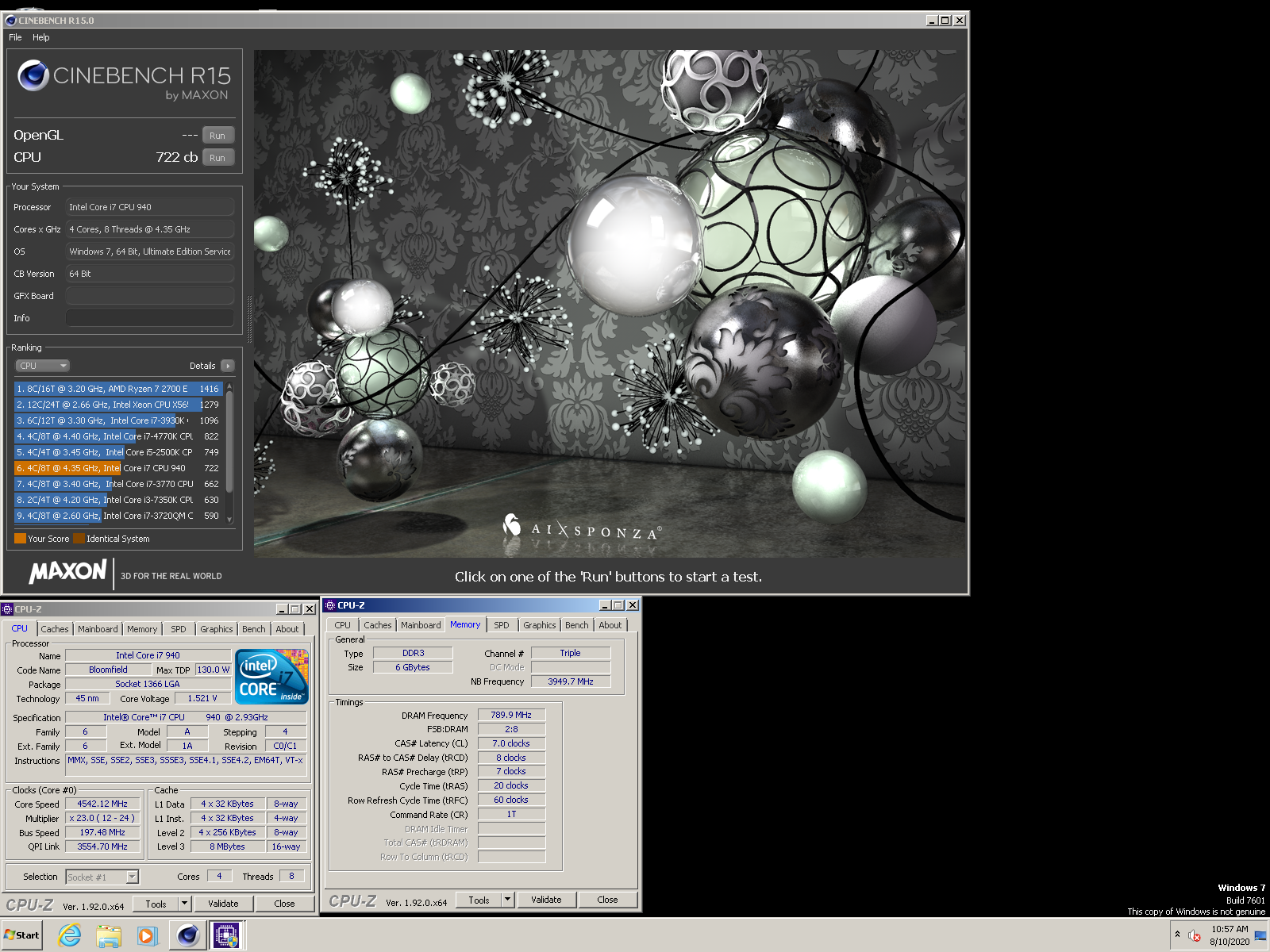Click the taskbar clock showing 10:57 AM
This screenshot has width=1270, height=952.
point(1230,935)
